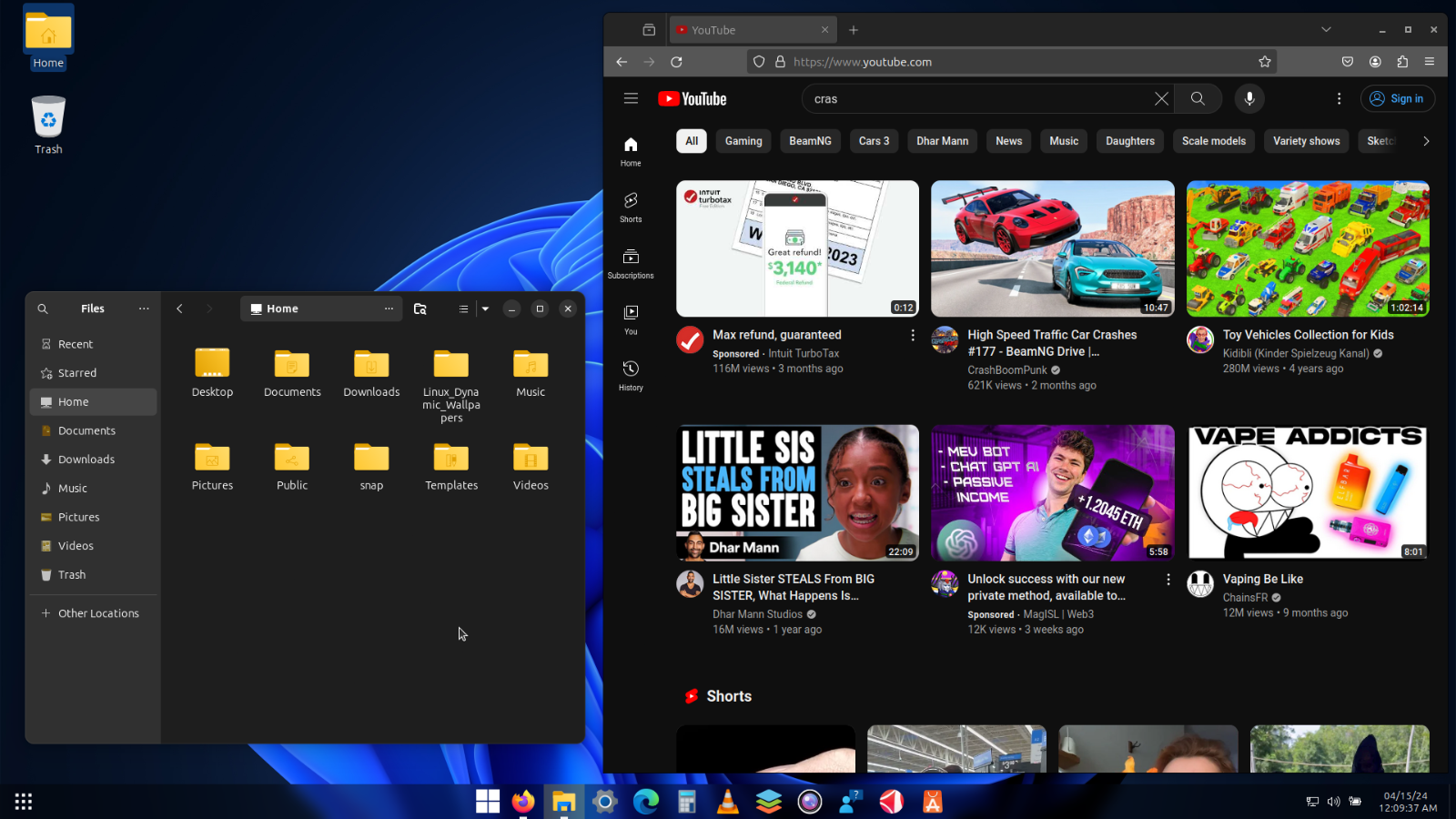Viewport: 1456px width, 819px height.
Task: Open Dhar Mann Studios channel link
Action: click(x=757, y=614)
